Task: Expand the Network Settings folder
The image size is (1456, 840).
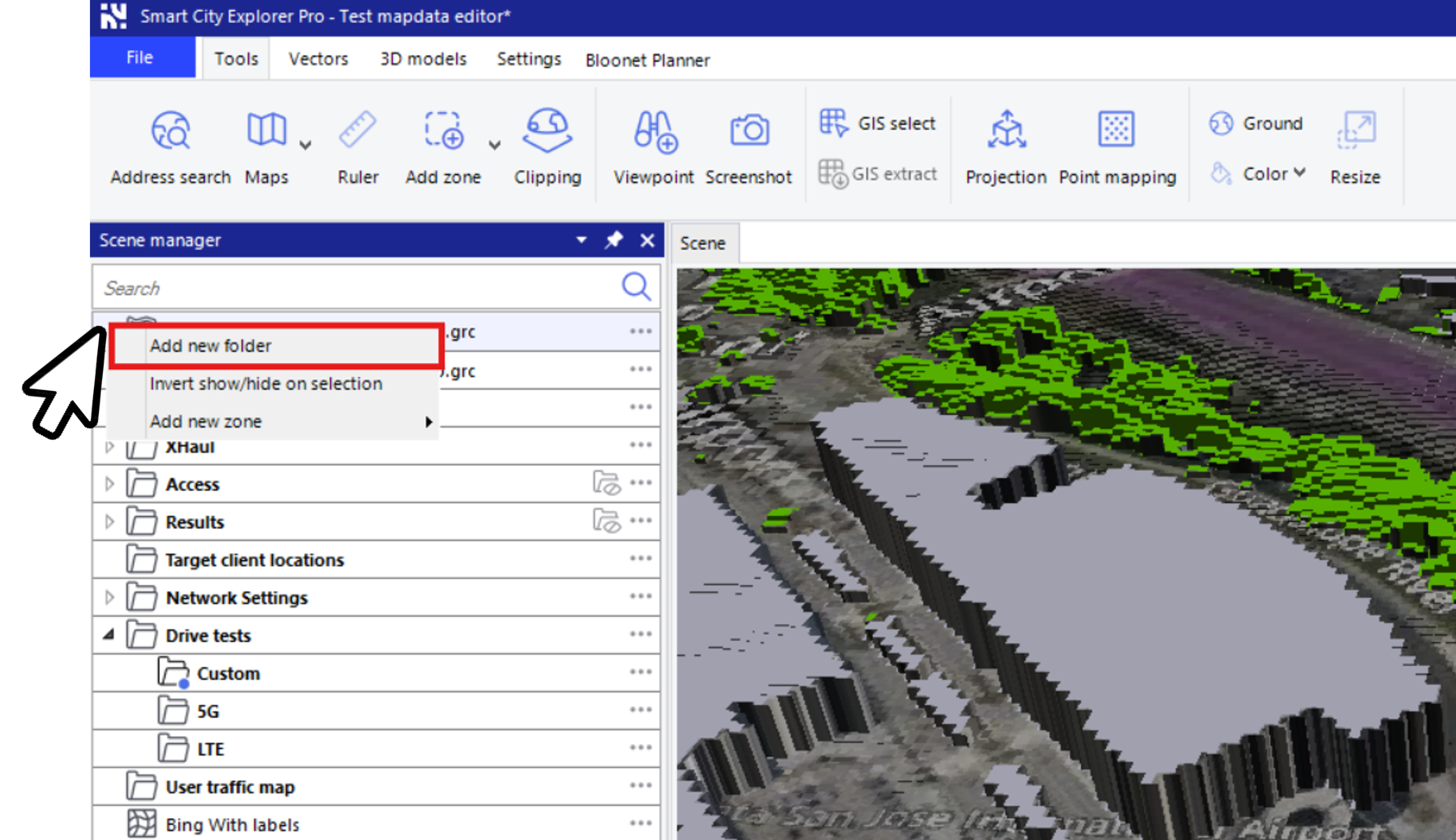Action: point(109,597)
